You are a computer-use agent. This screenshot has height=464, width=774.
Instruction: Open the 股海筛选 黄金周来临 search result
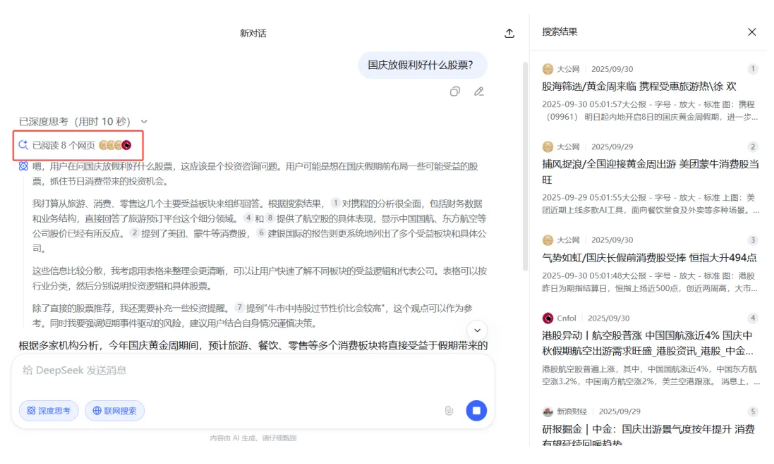(x=638, y=86)
